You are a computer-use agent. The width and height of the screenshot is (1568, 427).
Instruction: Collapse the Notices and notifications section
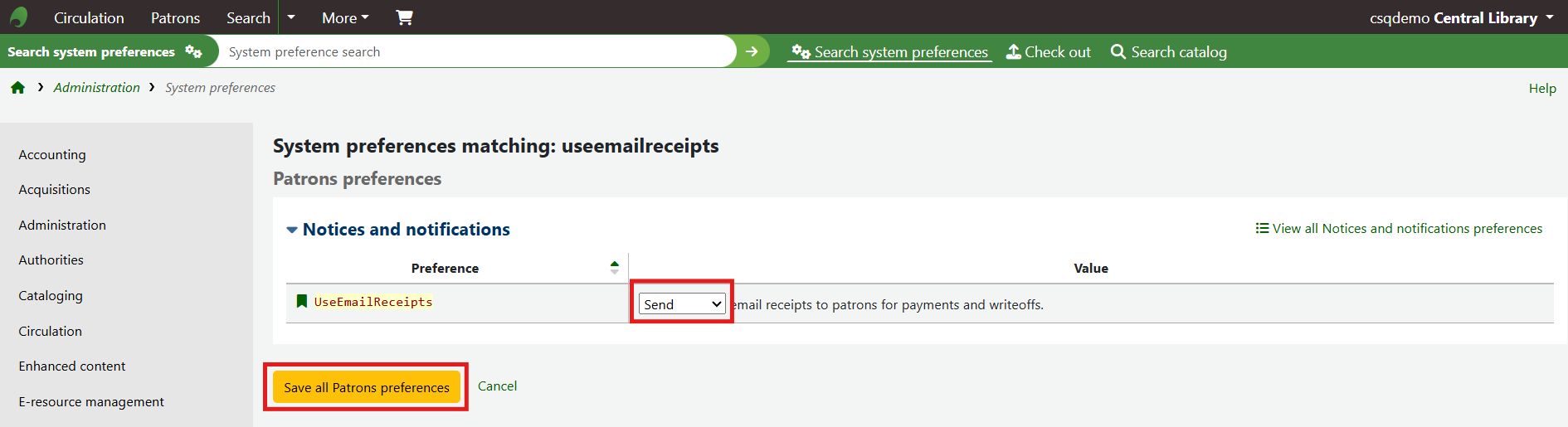click(292, 230)
